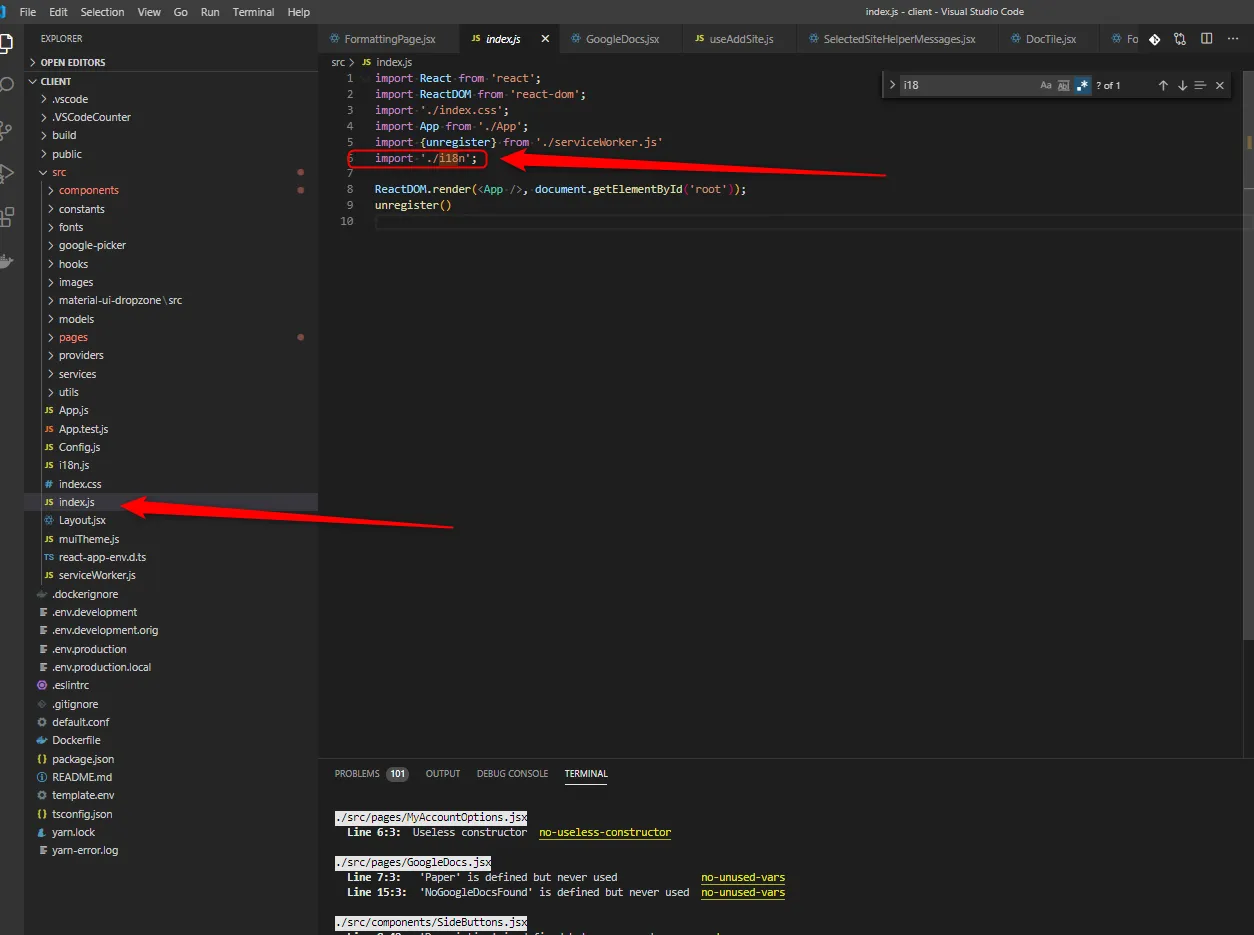
Task: Toggle Find in Selection
Action: [x=1200, y=85]
